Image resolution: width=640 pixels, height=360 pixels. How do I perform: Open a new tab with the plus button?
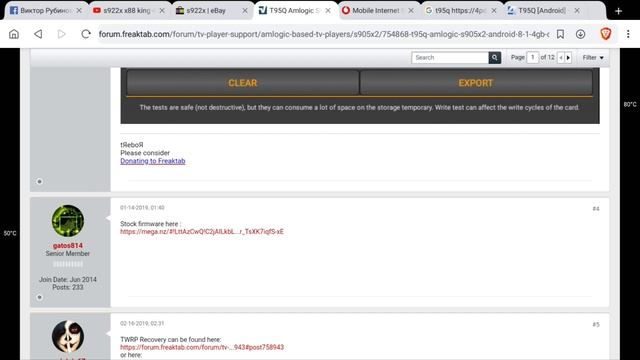[x=618, y=11]
